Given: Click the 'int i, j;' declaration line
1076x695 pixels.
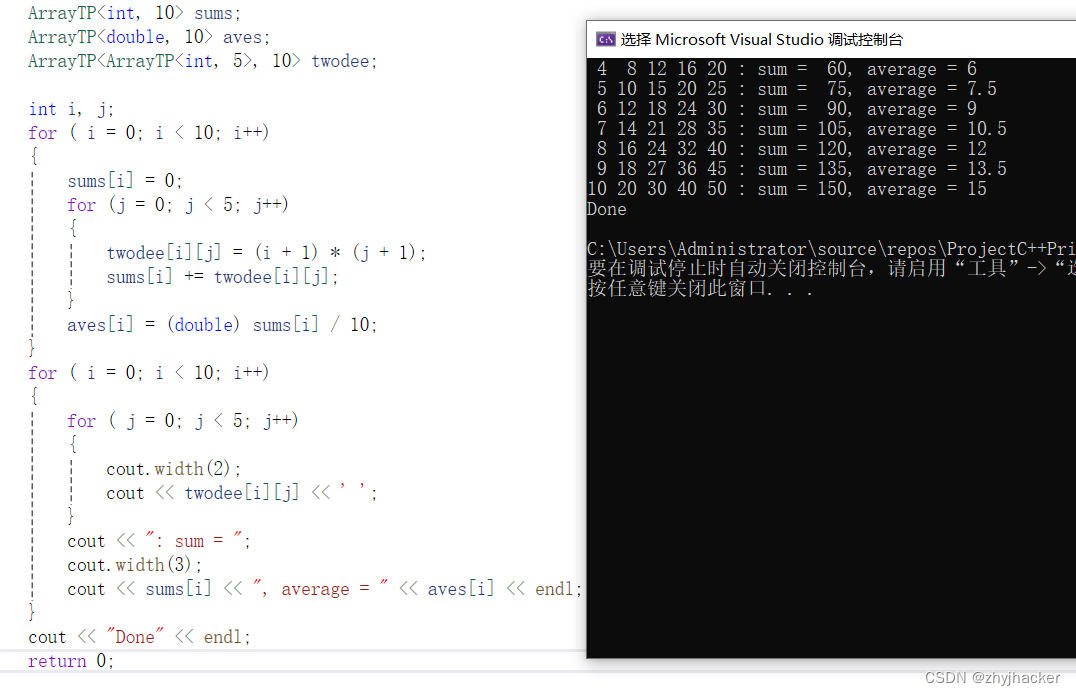Looking at the screenshot, I should click(x=71, y=109).
